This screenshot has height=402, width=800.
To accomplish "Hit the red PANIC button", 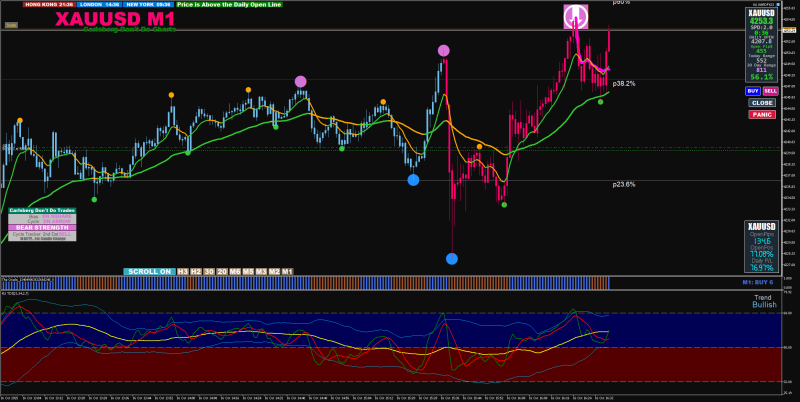I will [762, 114].
